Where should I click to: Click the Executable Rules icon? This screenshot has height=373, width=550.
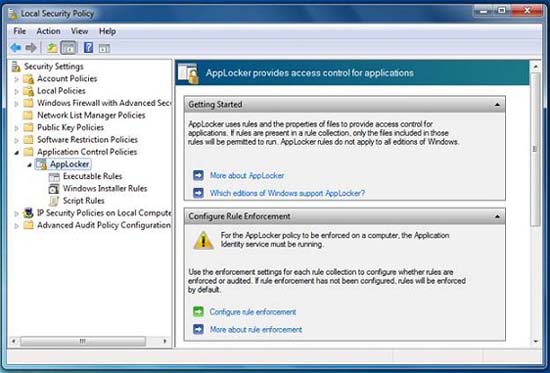(x=54, y=176)
